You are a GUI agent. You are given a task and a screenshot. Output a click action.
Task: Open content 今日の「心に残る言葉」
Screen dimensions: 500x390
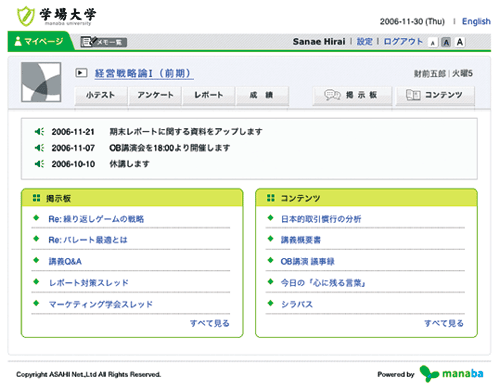tap(323, 283)
